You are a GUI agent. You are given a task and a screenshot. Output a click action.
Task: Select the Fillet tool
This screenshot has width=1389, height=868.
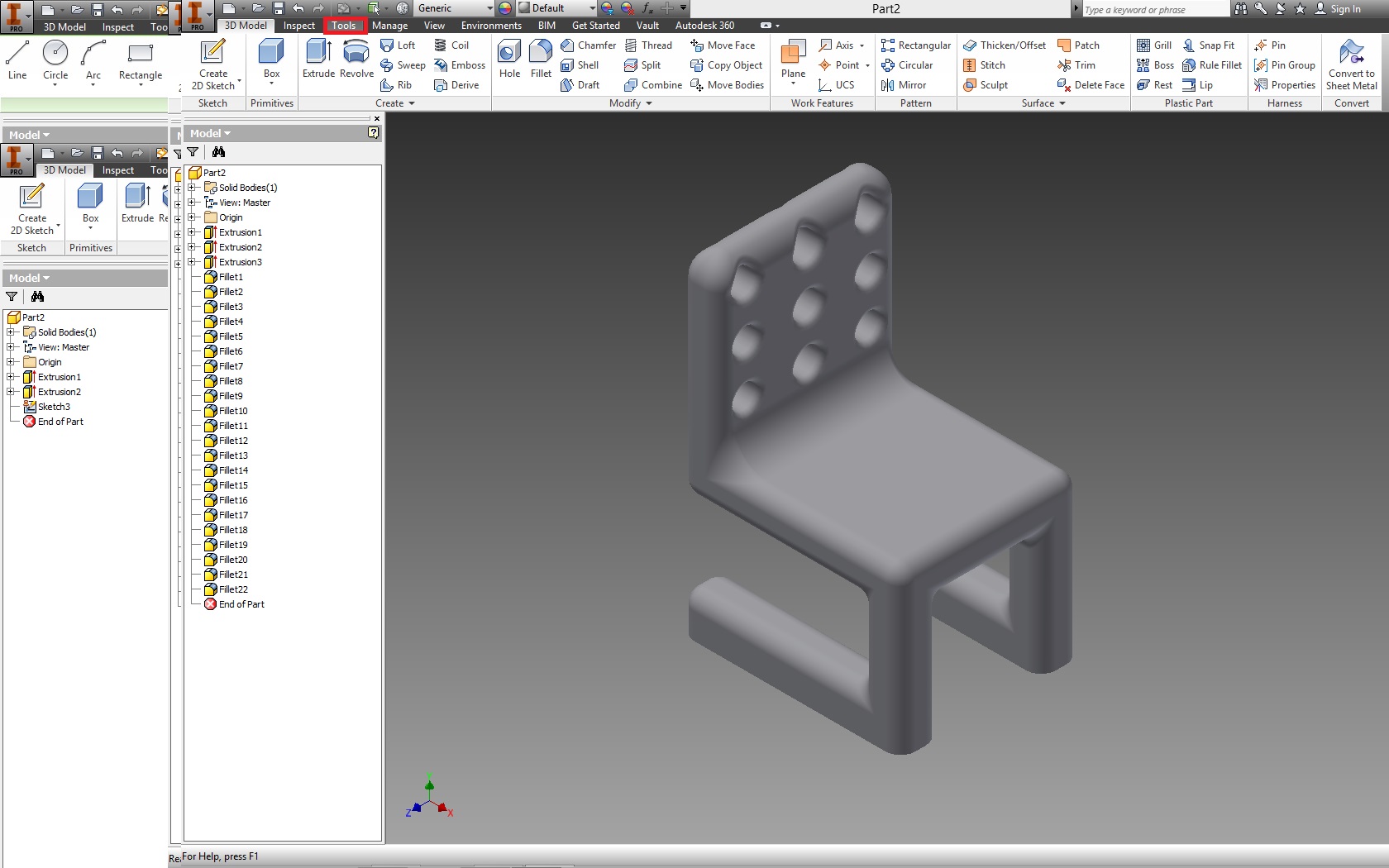(541, 60)
